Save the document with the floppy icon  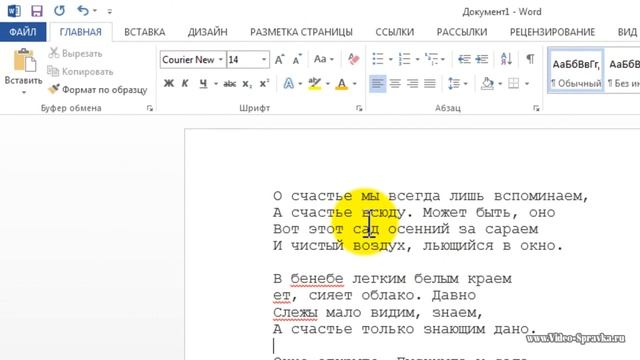[x=37, y=11]
